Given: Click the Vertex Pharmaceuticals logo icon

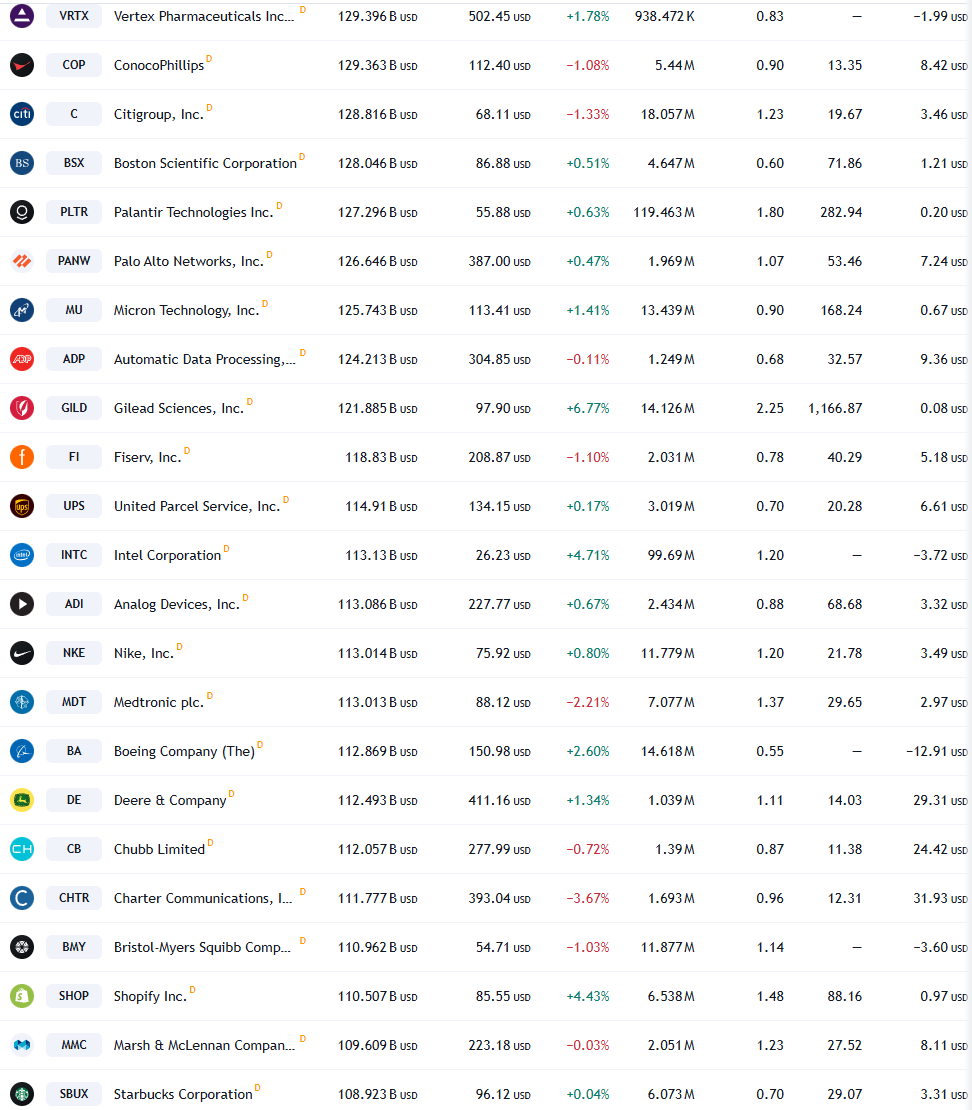Looking at the screenshot, I should [22, 16].
